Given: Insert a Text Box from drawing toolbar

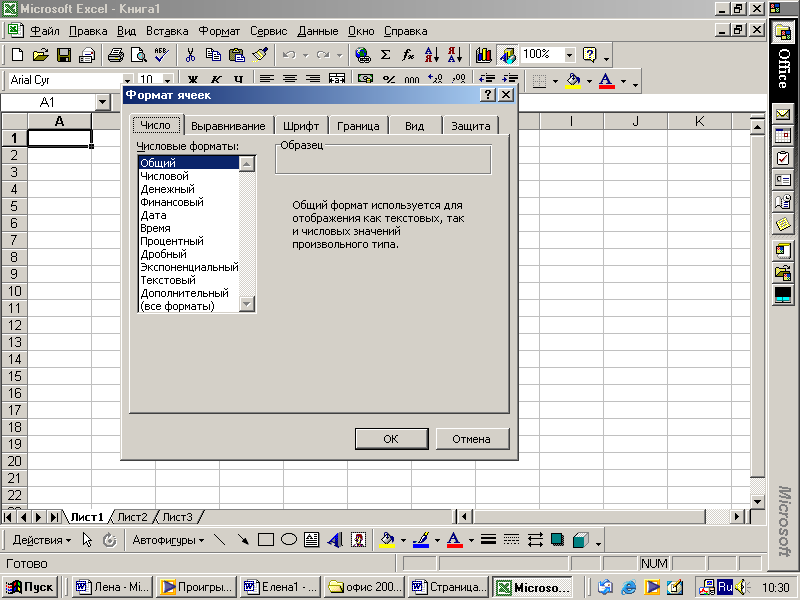Looking at the screenshot, I should tap(312, 540).
